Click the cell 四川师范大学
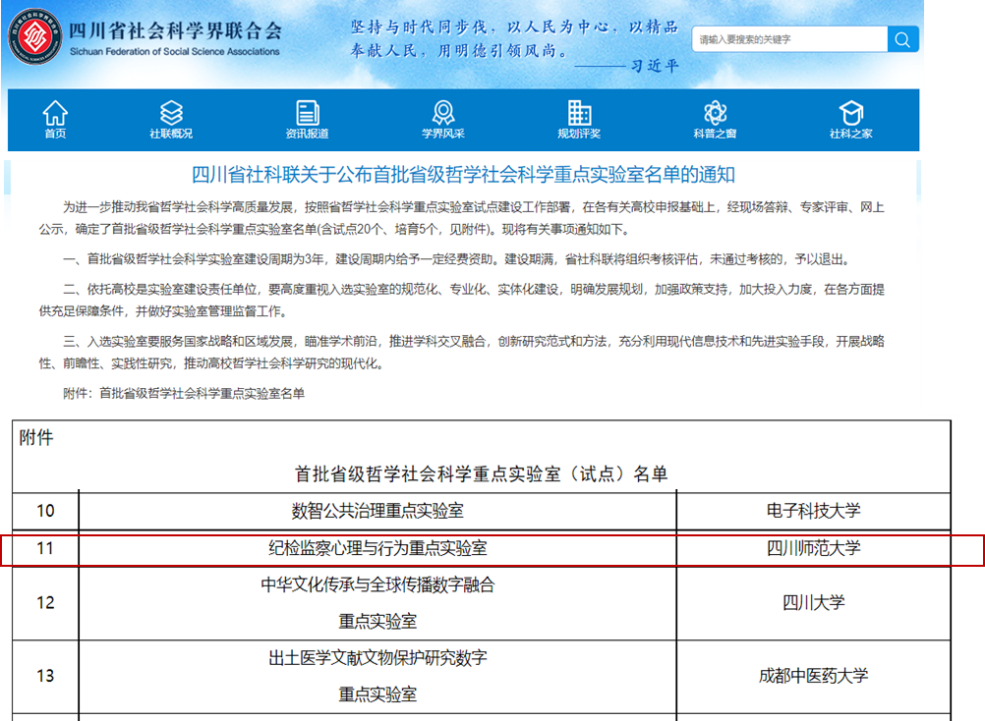This screenshot has height=721, width=985. 814,548
